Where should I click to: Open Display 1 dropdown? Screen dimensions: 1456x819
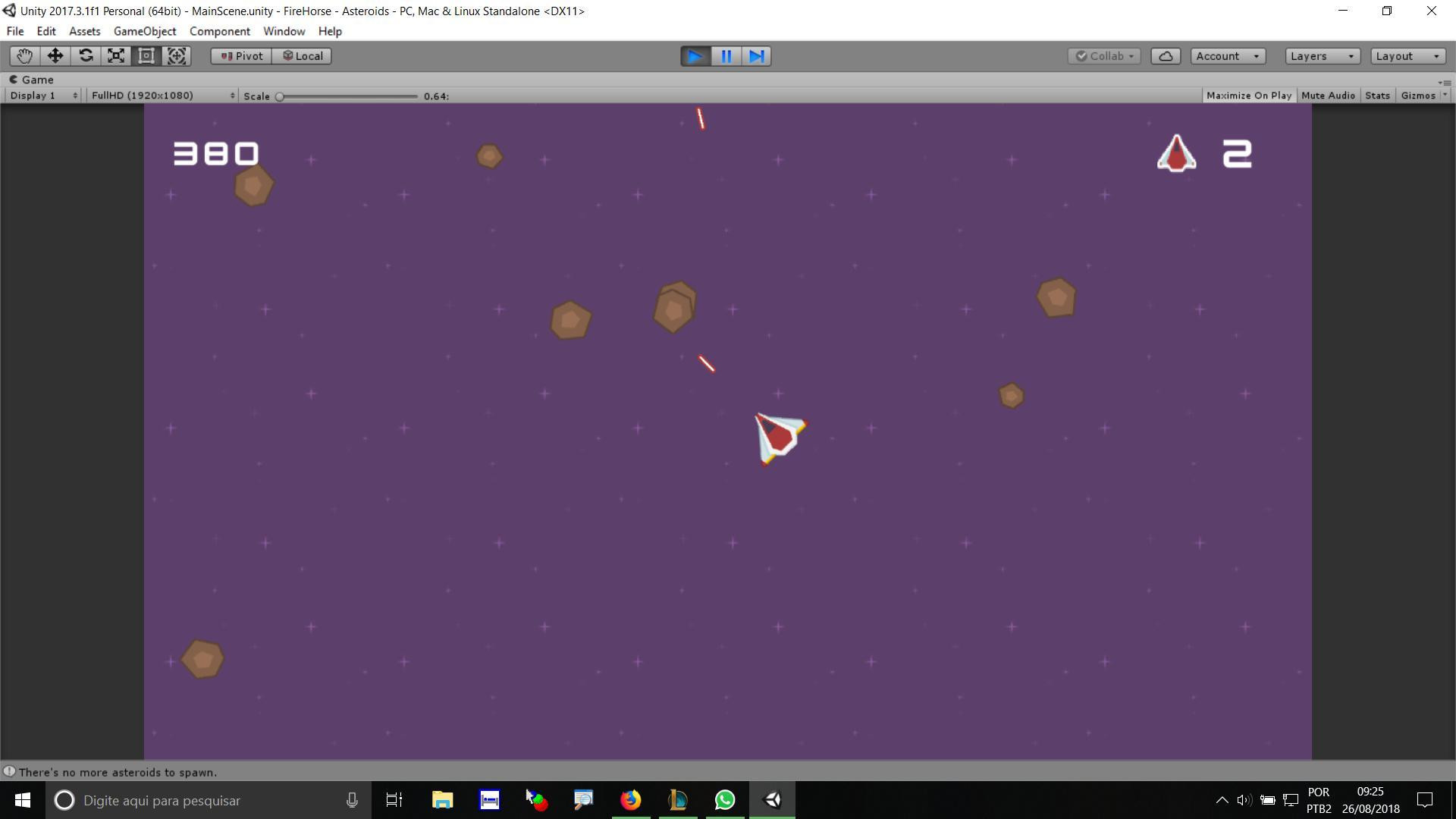tap(43, 96)
